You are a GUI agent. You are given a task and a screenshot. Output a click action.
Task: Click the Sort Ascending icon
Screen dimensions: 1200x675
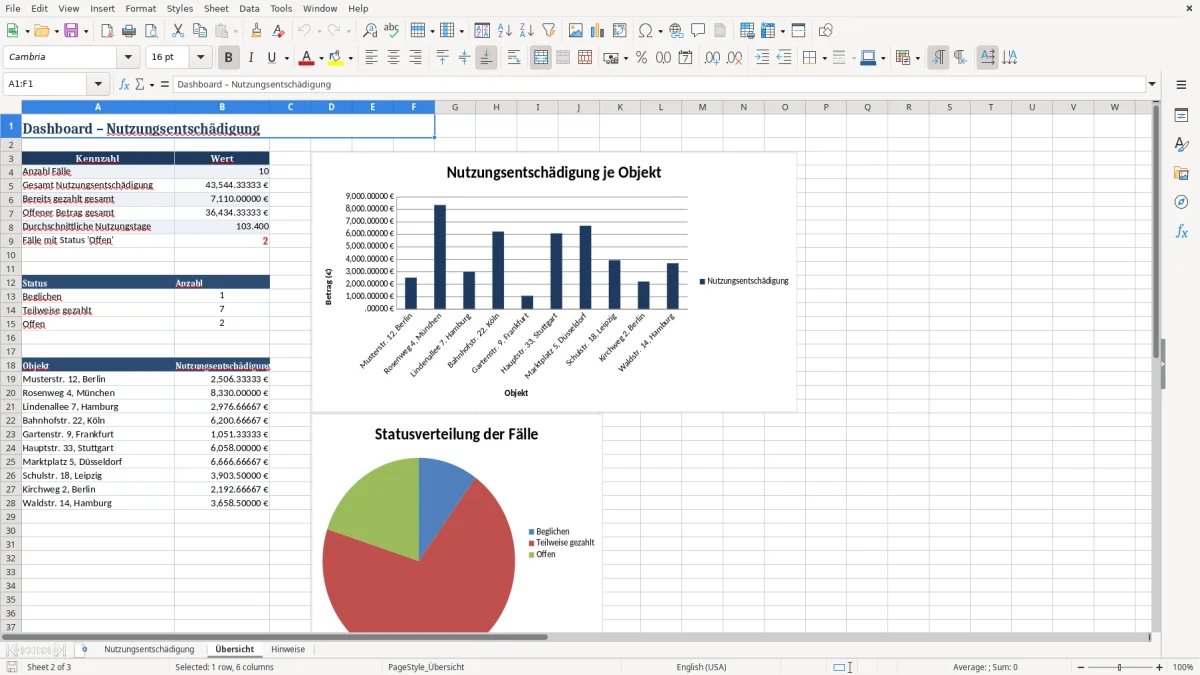(504, 31)
